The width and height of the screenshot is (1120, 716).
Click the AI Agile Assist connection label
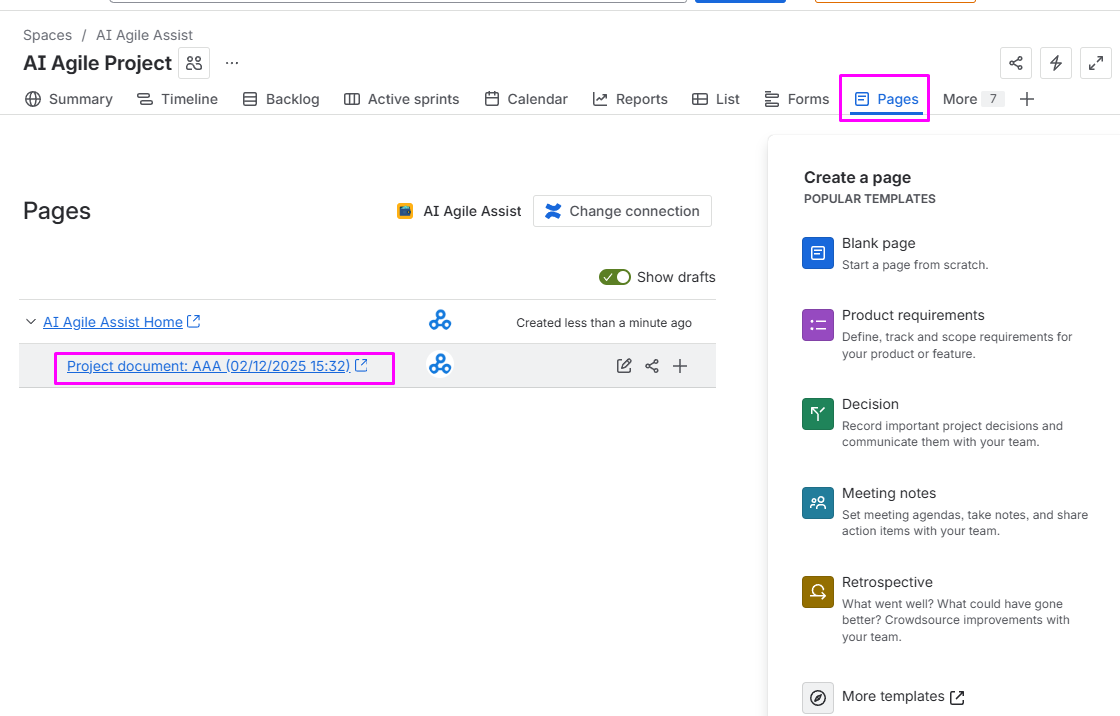(472, 211)
